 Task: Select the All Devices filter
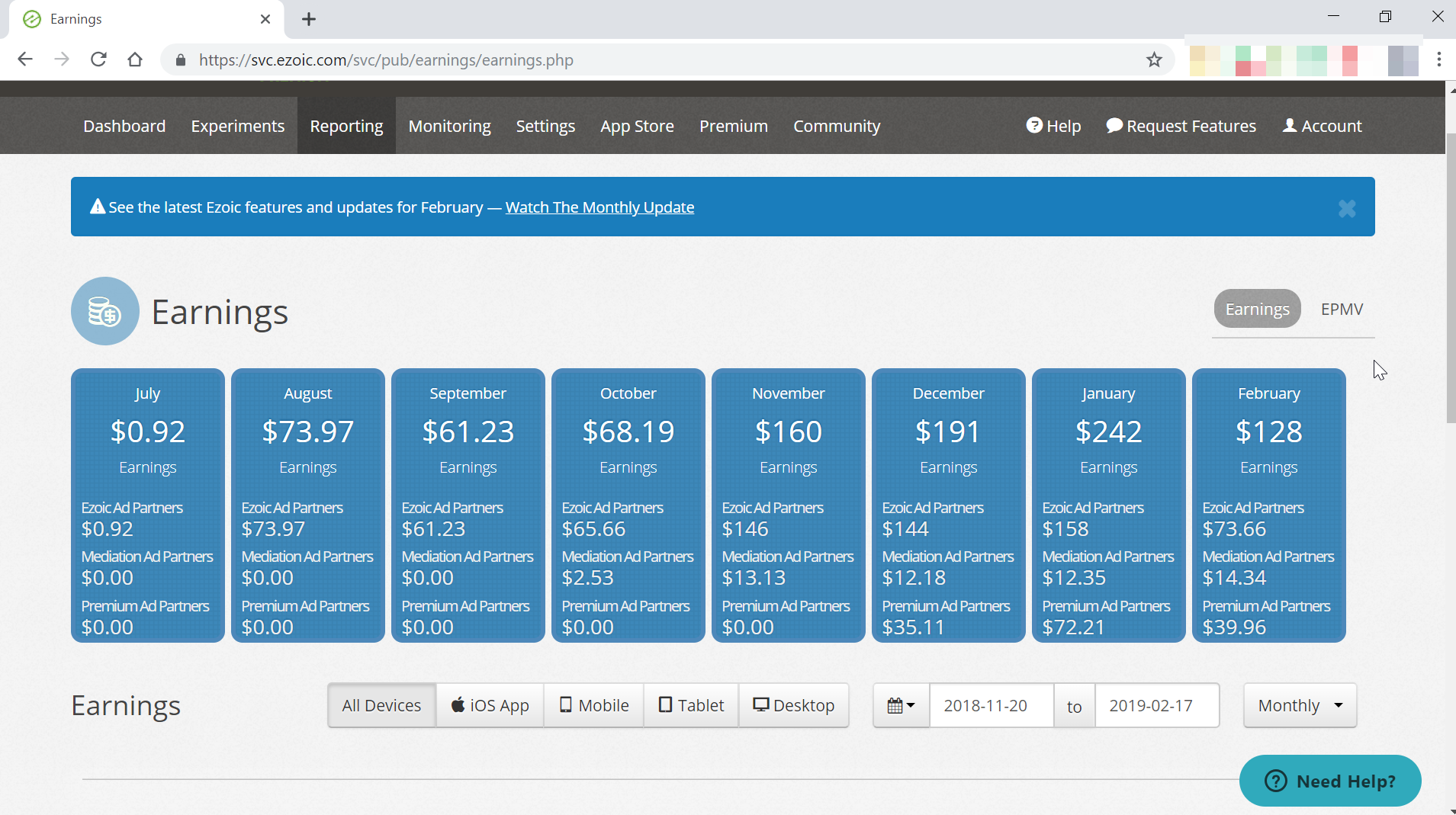click(381, 705)
